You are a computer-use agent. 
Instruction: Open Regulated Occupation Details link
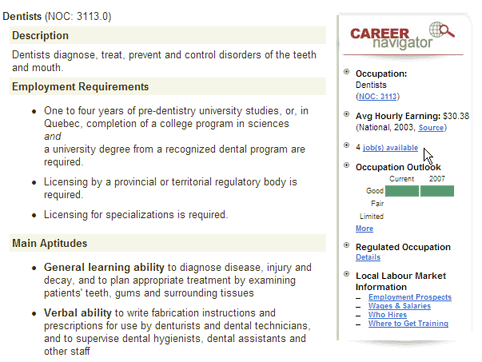click(x=368, y=257)
